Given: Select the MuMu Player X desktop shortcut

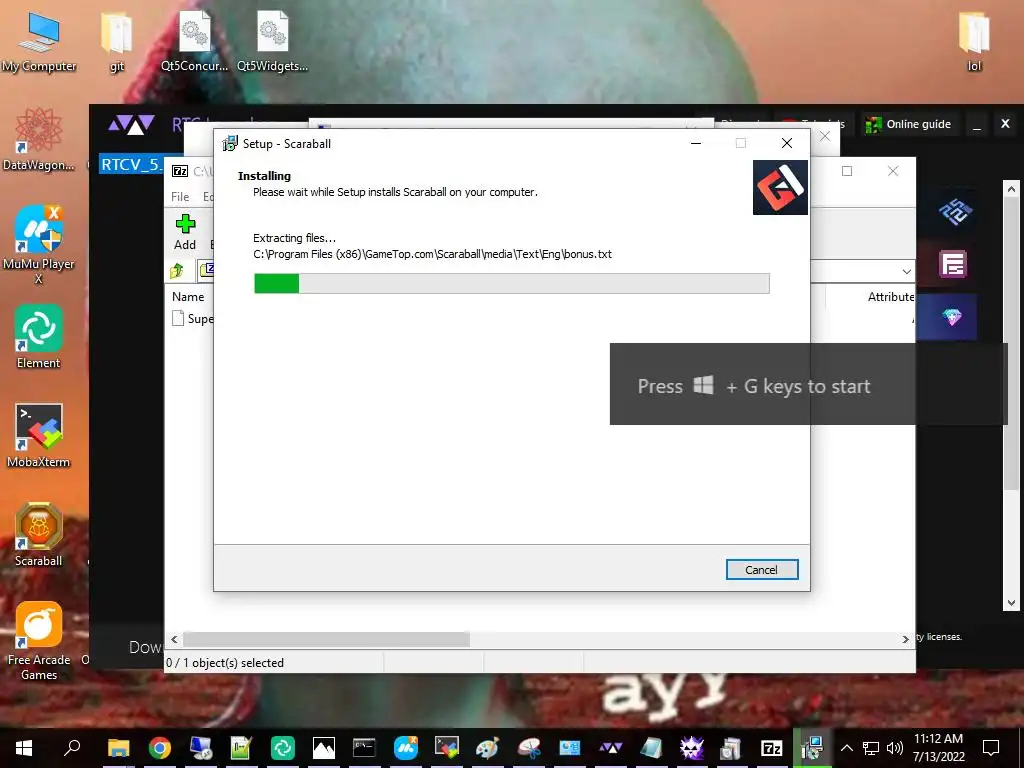Looking at the screenshot, I should 39,245.
